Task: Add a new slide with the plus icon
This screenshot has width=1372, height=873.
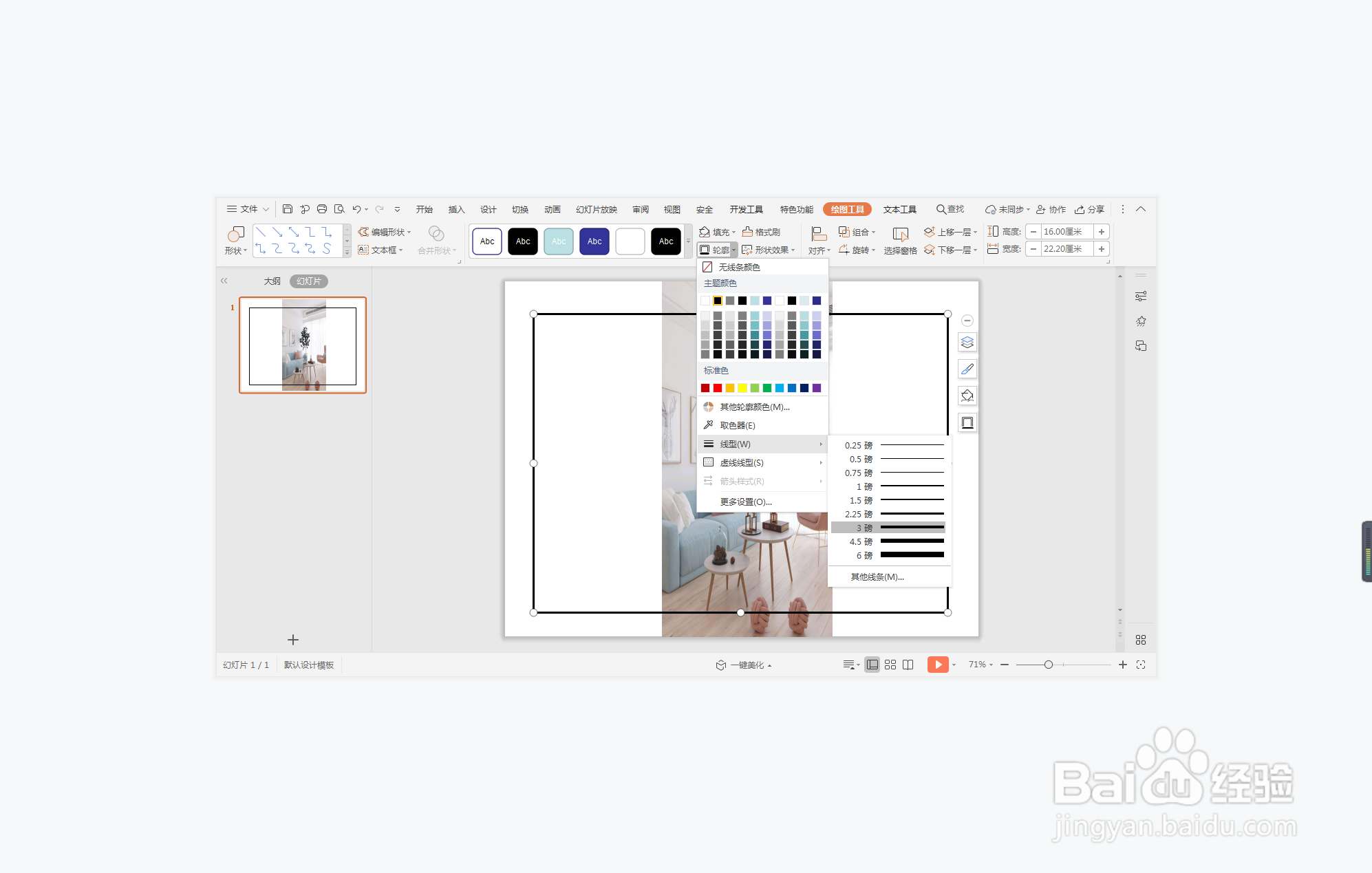Action: pyautogui.click(x=293, y=640)
